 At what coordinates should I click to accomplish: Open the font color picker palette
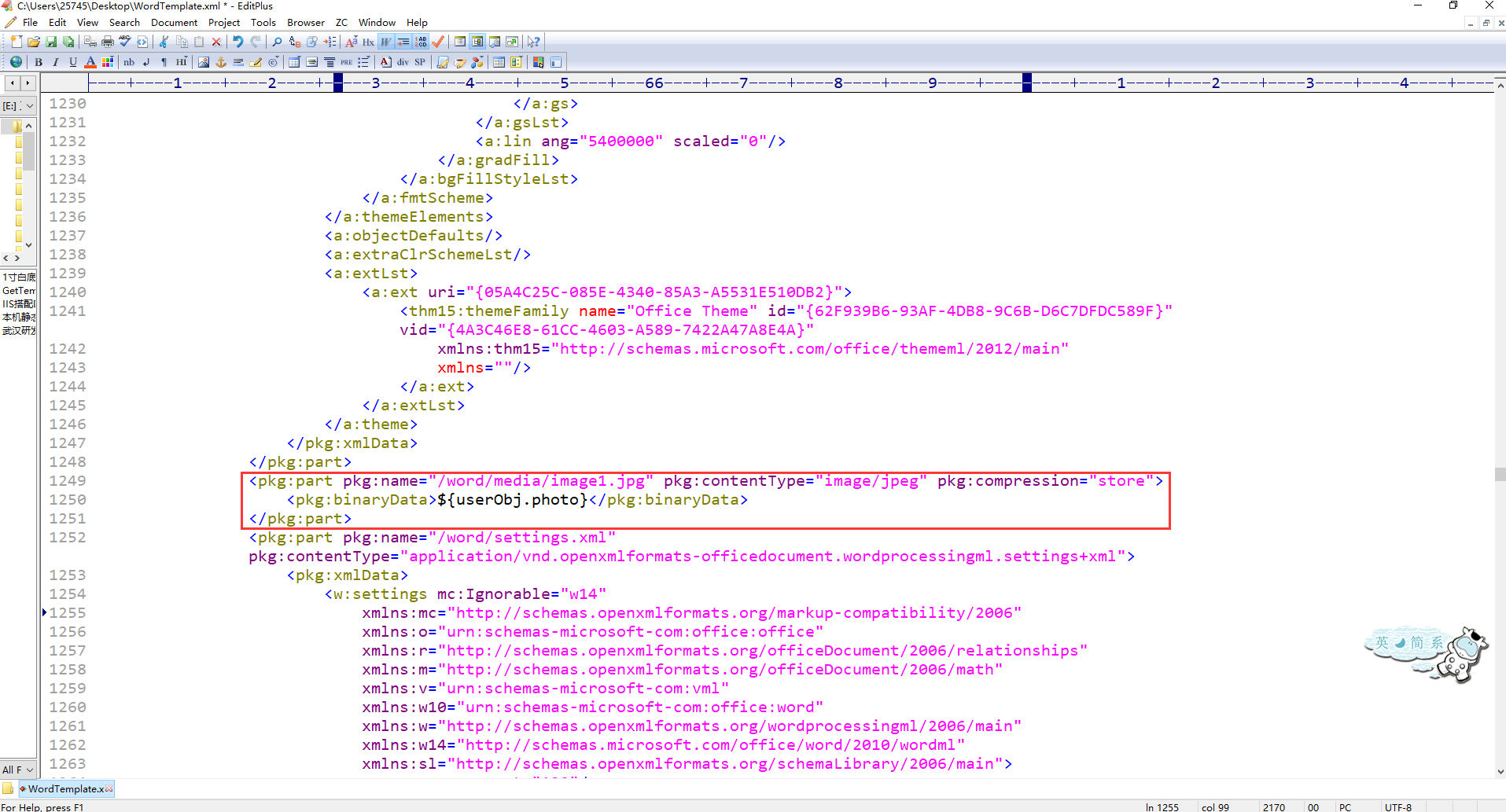pos(107,61)
